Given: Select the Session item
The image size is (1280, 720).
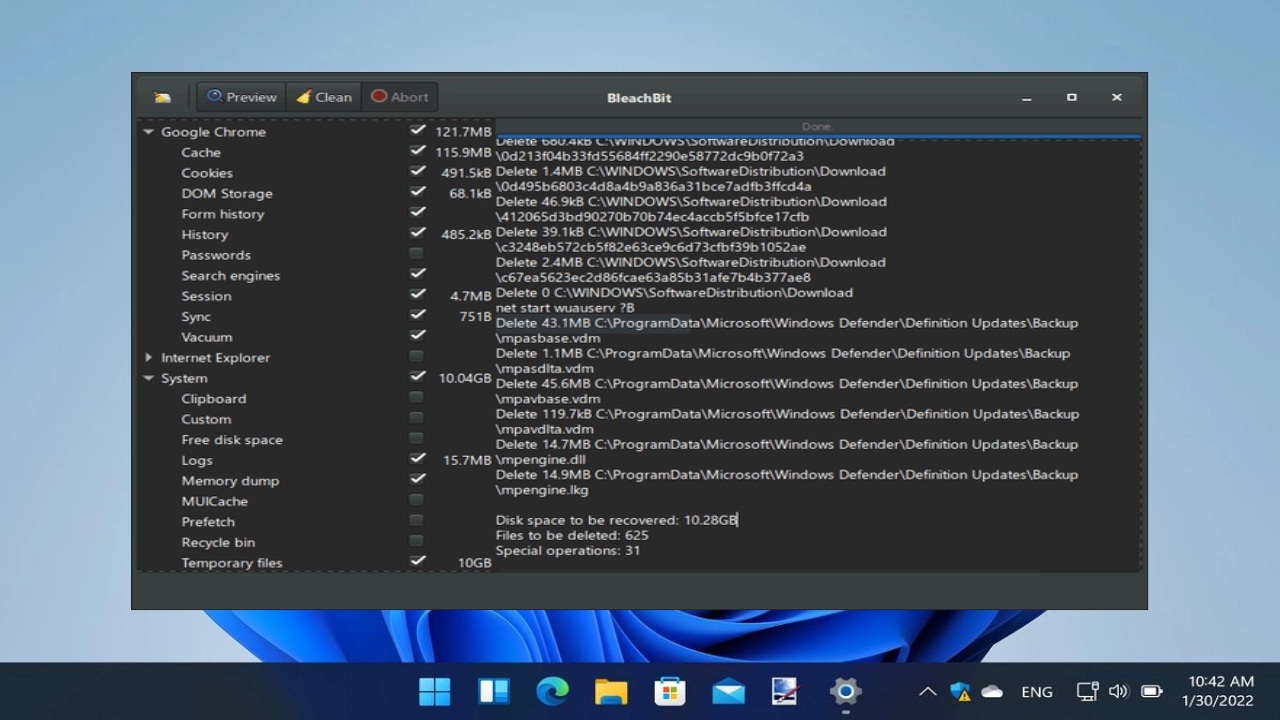Looking at the screenshot, I should 206,296.
